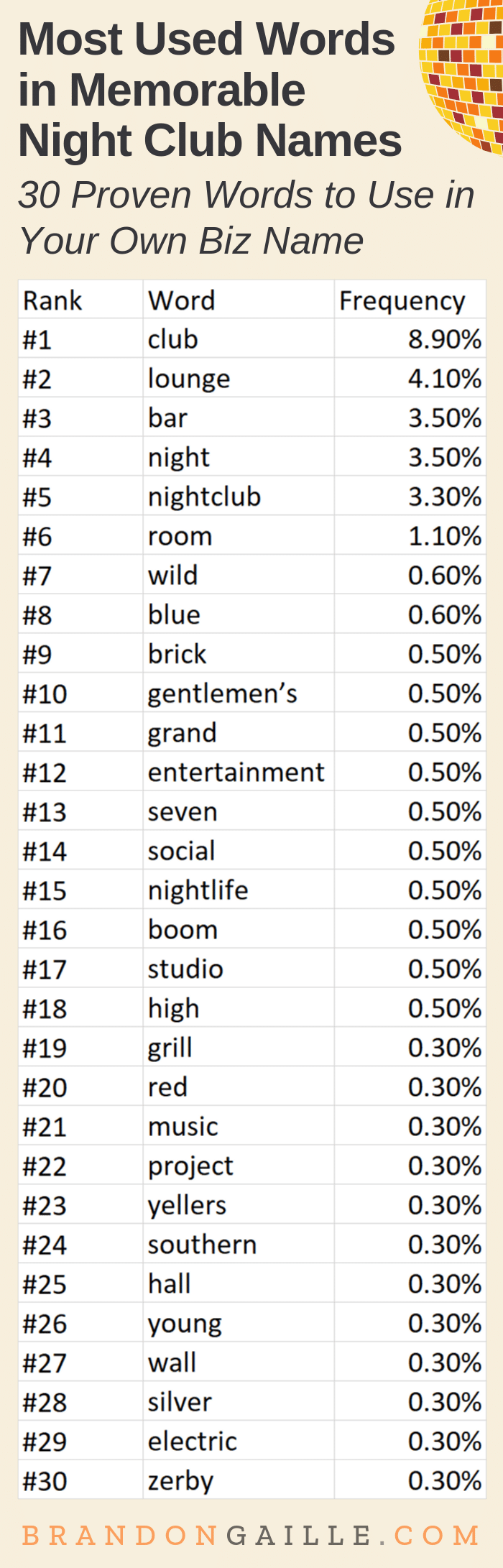Select the last word "zerby"
This screenshot has width=503, height=1568.
[x=180, y=1481]
